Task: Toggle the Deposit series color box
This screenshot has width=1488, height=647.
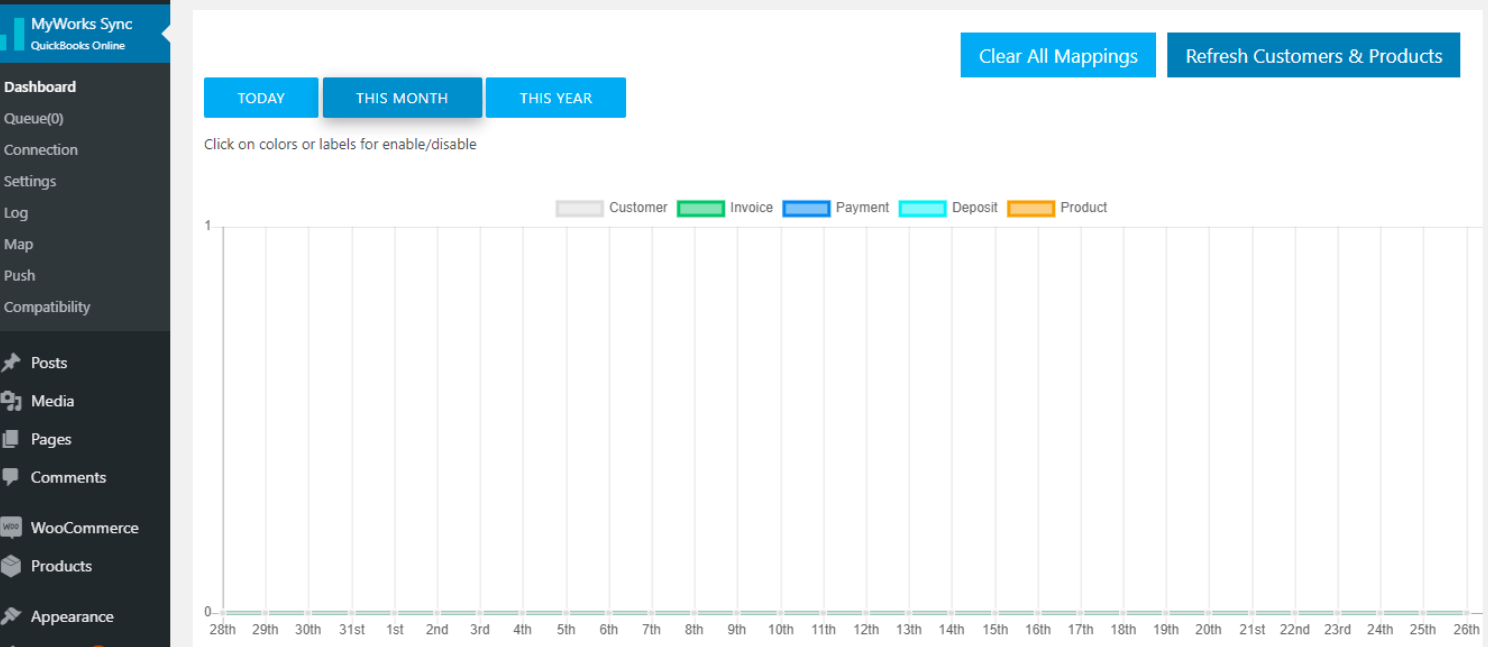Action: 923,208
